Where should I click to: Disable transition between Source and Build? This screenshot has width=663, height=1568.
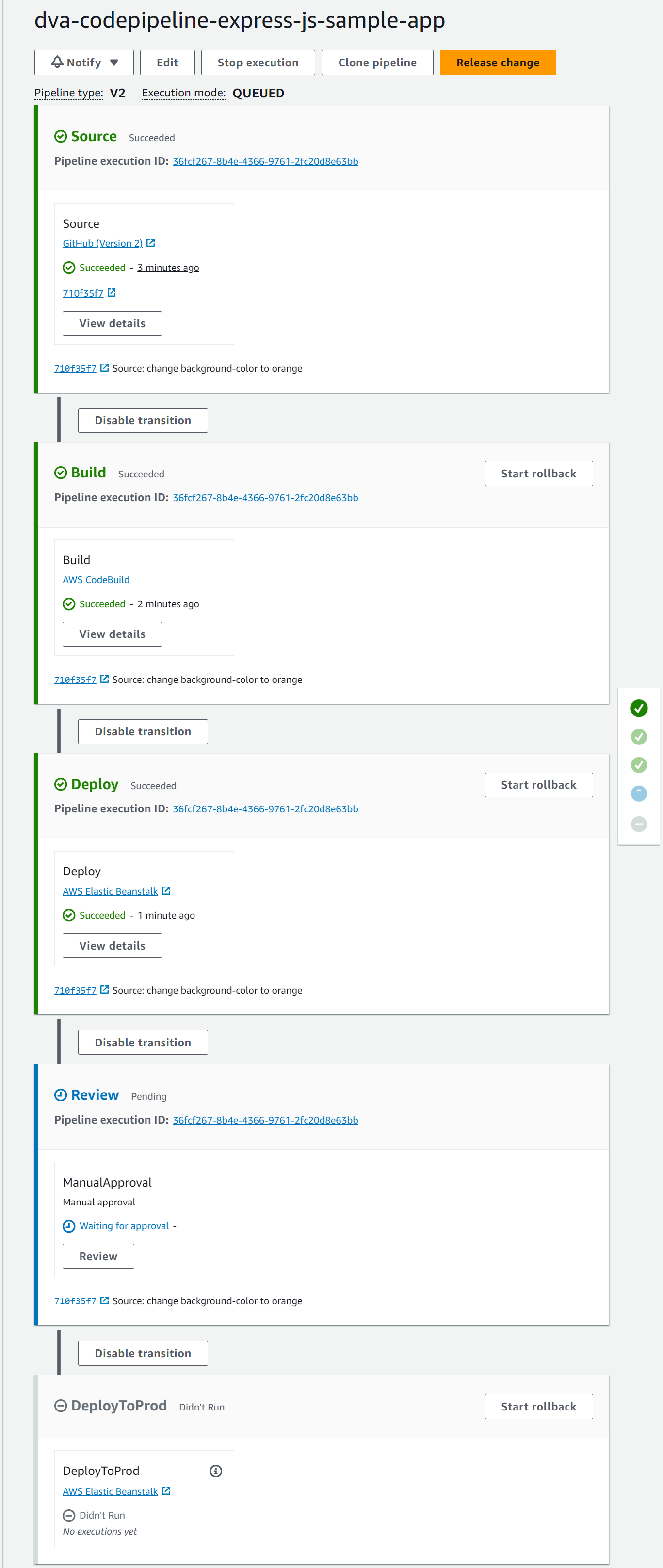point(143,421)
